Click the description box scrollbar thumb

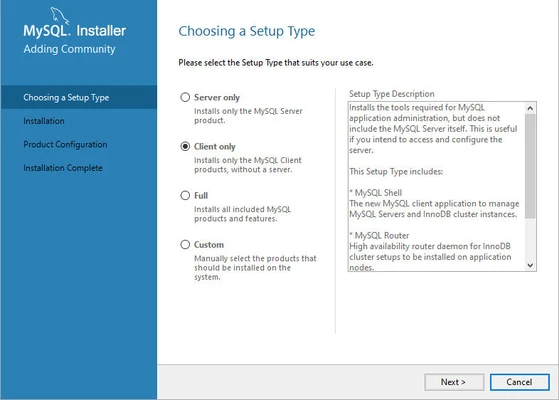click(x=530, y=166)
